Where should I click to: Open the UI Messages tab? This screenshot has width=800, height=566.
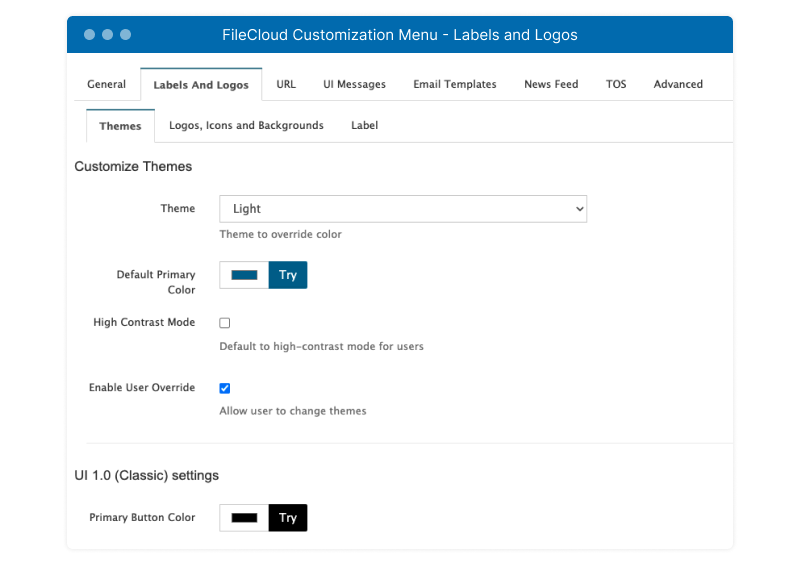354,84
